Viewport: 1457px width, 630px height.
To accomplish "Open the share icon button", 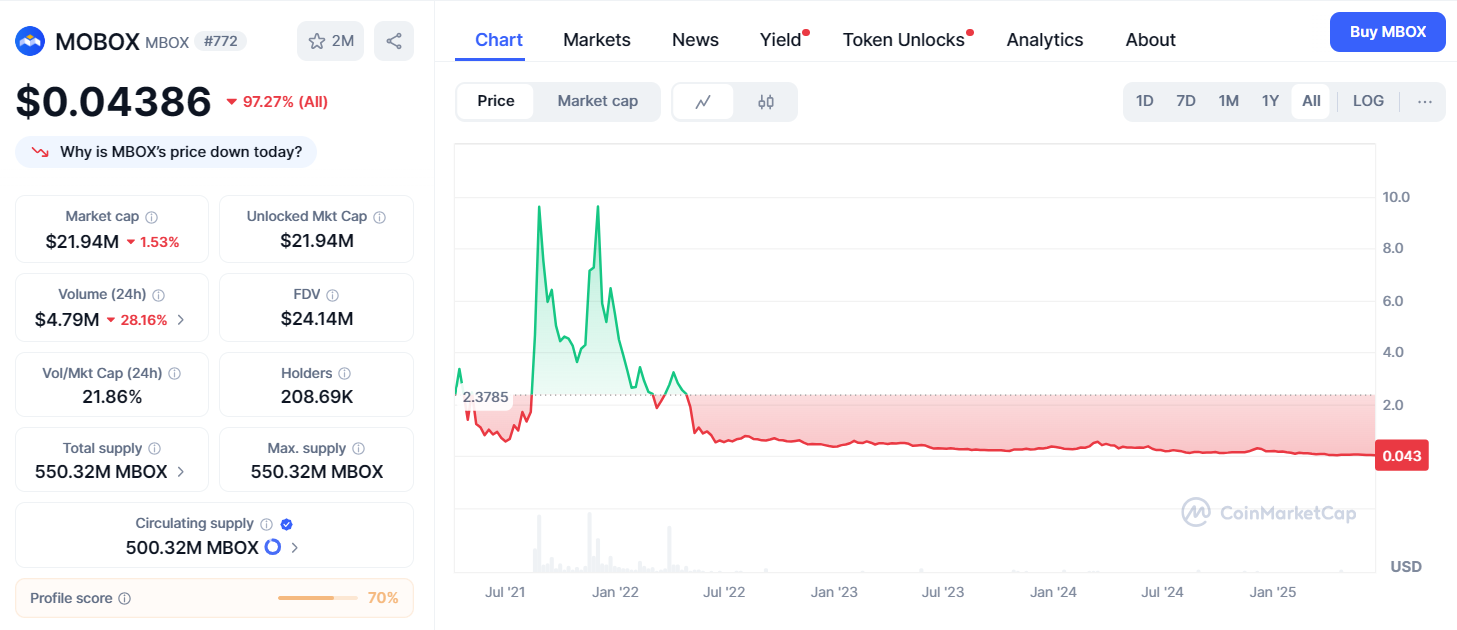I will 394,41.
